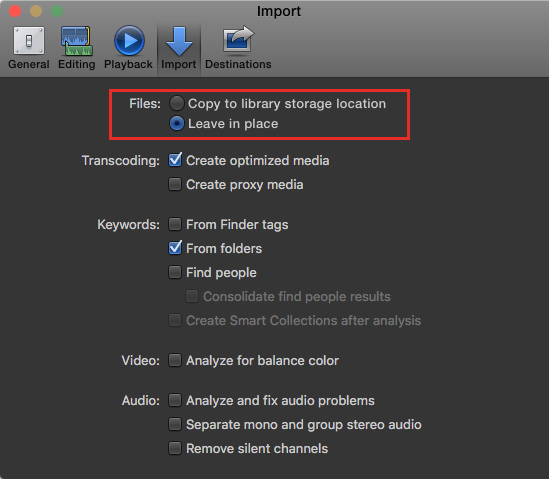549x479 pixels.
Task: Select the Import preferences icon
Action: pos(179,48)
